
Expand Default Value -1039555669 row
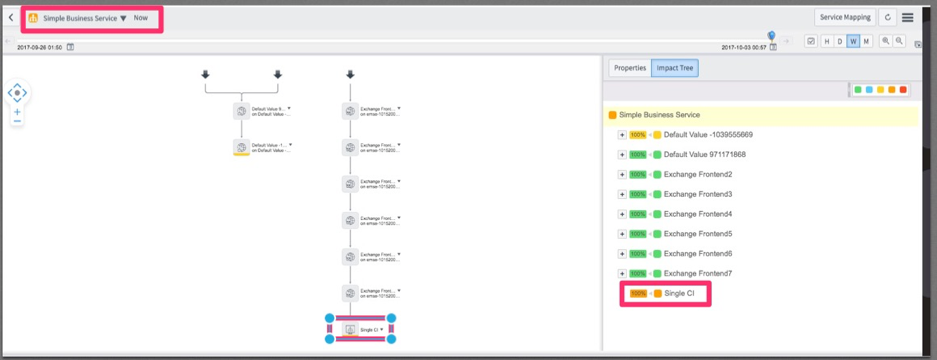pos(621,135)
